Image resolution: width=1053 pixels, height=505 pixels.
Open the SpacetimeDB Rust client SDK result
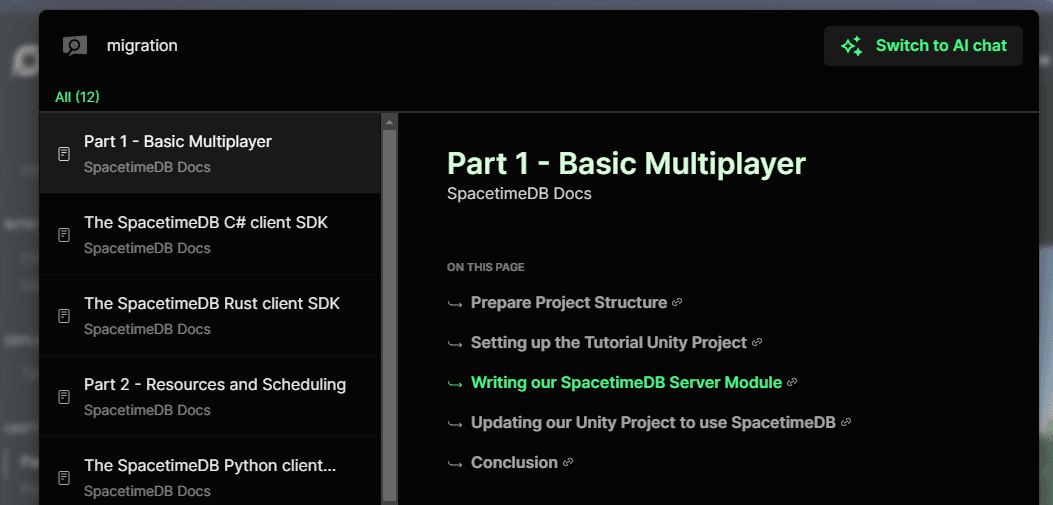click(210, 316)
